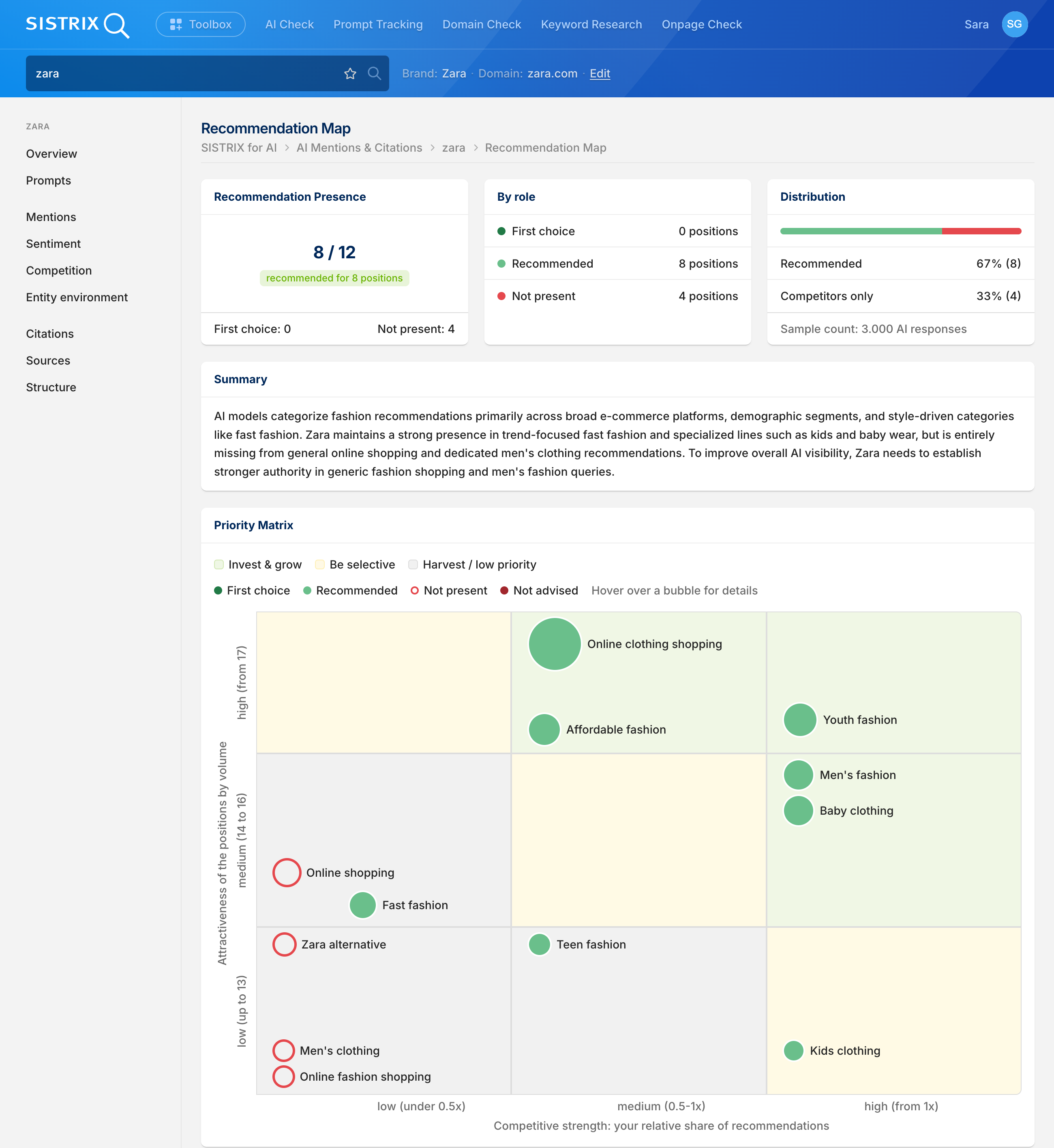This screenshot has height=1148, width=1054.
Task: Click the SG user avatar
Action: click(x=1015, y=25)
